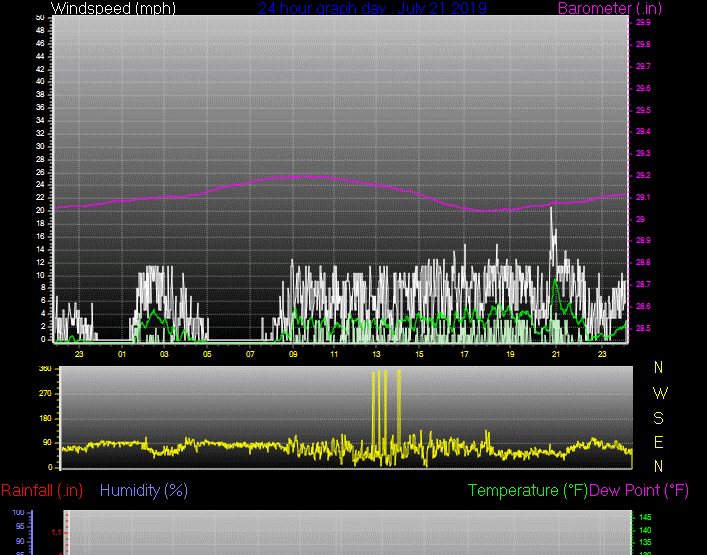This screenshot has height=555, width=707.
Task: Click the magenta Dew Point (°F) label
Action: tap(639, 490)
